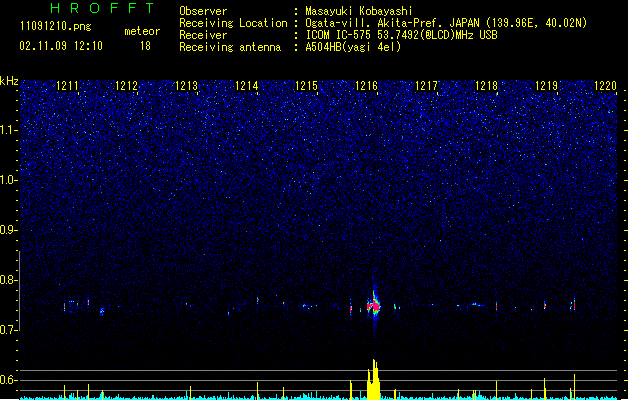
Task: Click the 1216 time marker
Action: [x=366, y=86]
